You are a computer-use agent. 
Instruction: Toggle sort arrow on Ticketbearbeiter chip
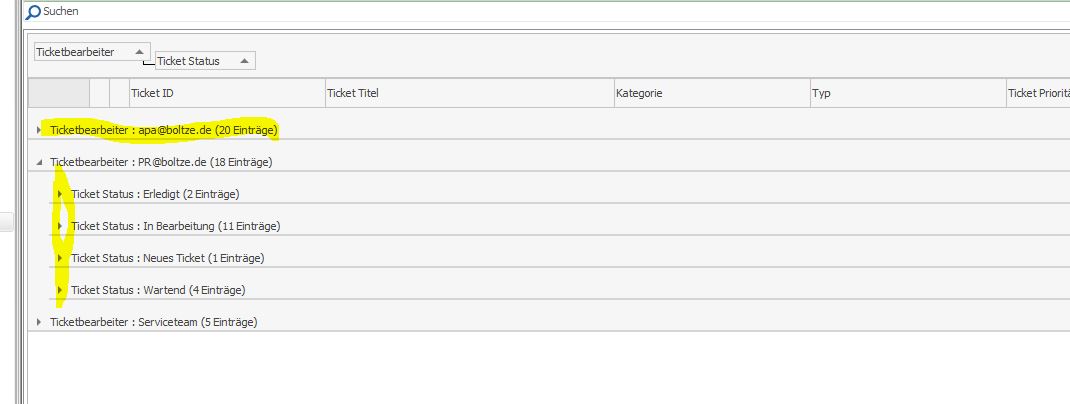coord(139,52)
